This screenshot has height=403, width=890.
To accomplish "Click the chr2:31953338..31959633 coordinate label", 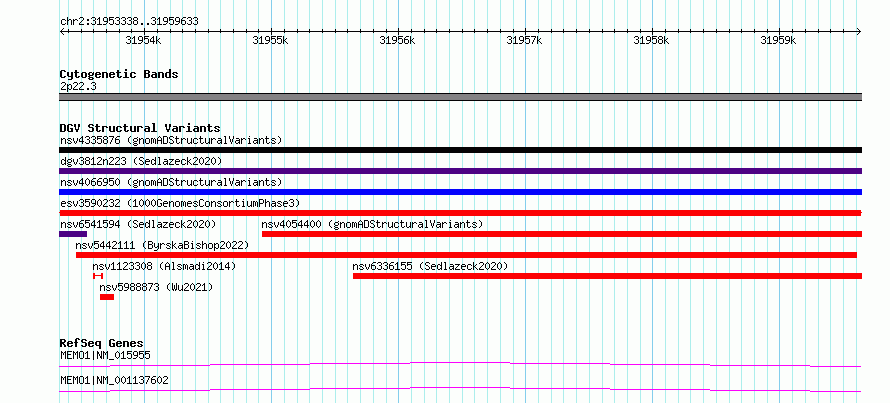I will (129, 22).
